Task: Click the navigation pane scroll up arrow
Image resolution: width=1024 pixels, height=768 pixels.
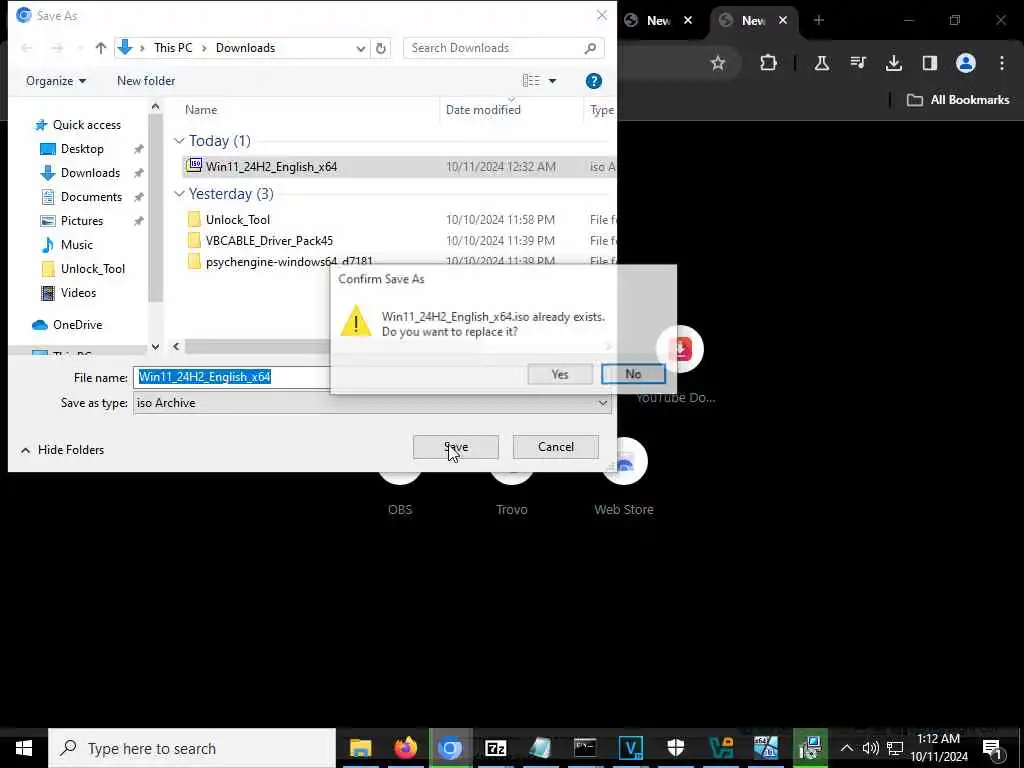Action: coord(155,106)
